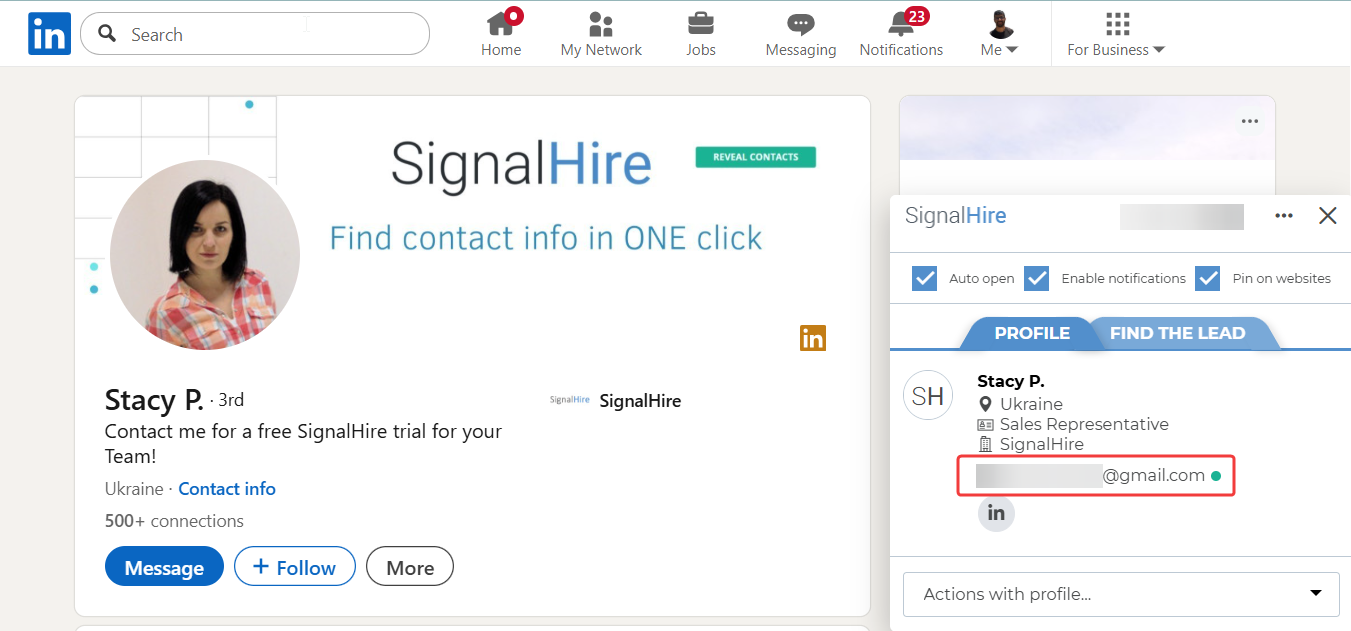The width and height of the screenshot is (1351, 631).
Task: Open the Me account dropdown
Action: point(999,34)
